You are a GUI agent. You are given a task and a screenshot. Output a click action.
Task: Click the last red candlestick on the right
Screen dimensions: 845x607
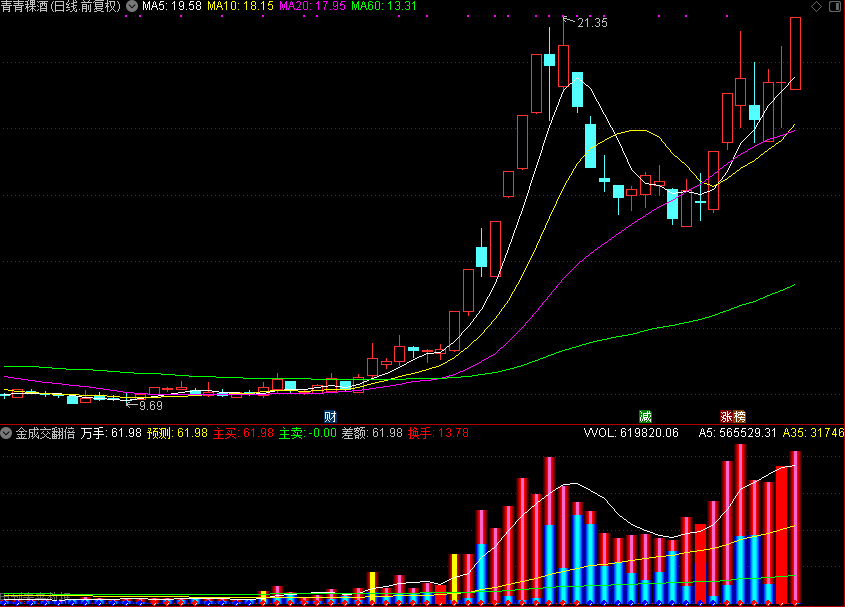(x=796, y=55)
